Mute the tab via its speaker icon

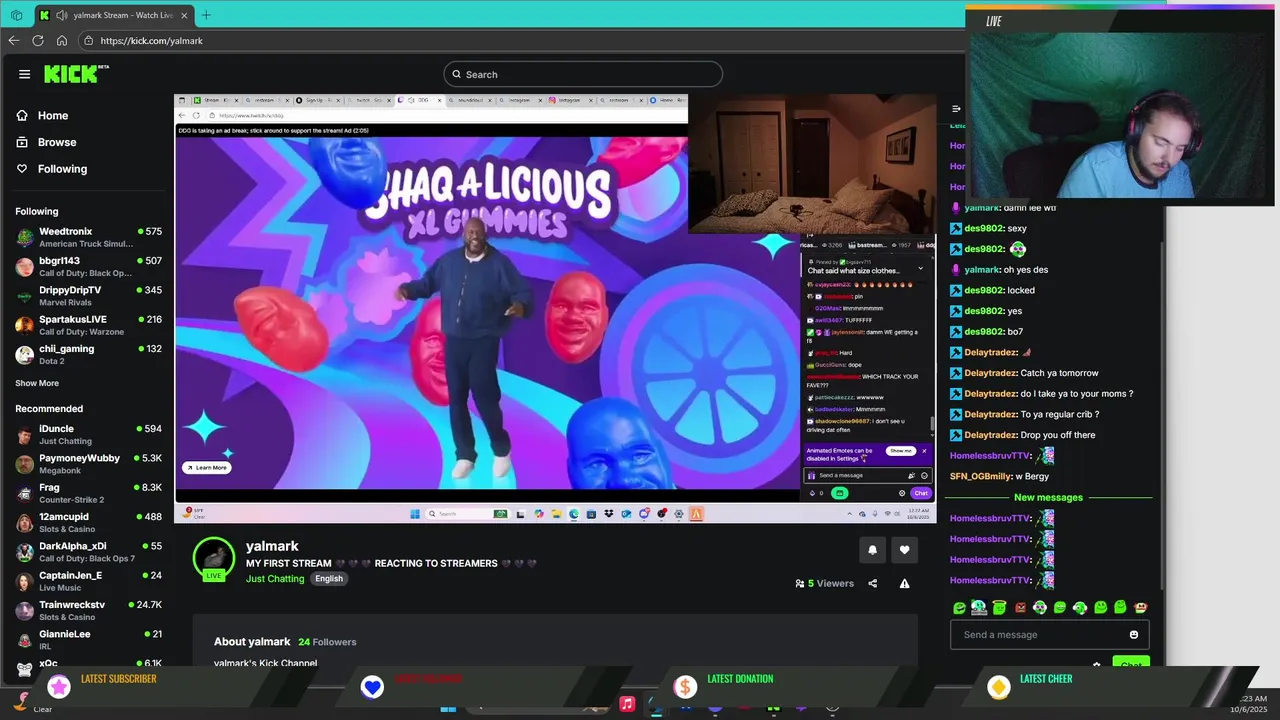point(62,15)
